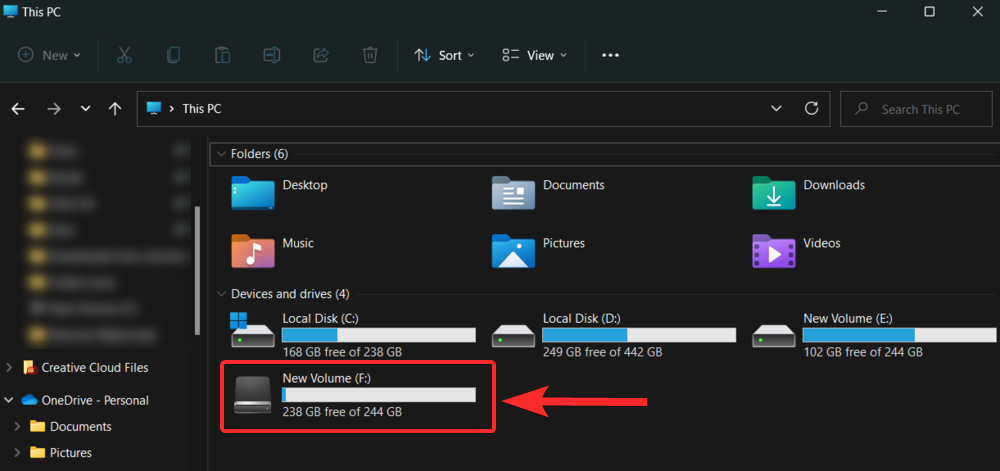Expand OneDrive Pictures subfolder arrow

[18, 453]
